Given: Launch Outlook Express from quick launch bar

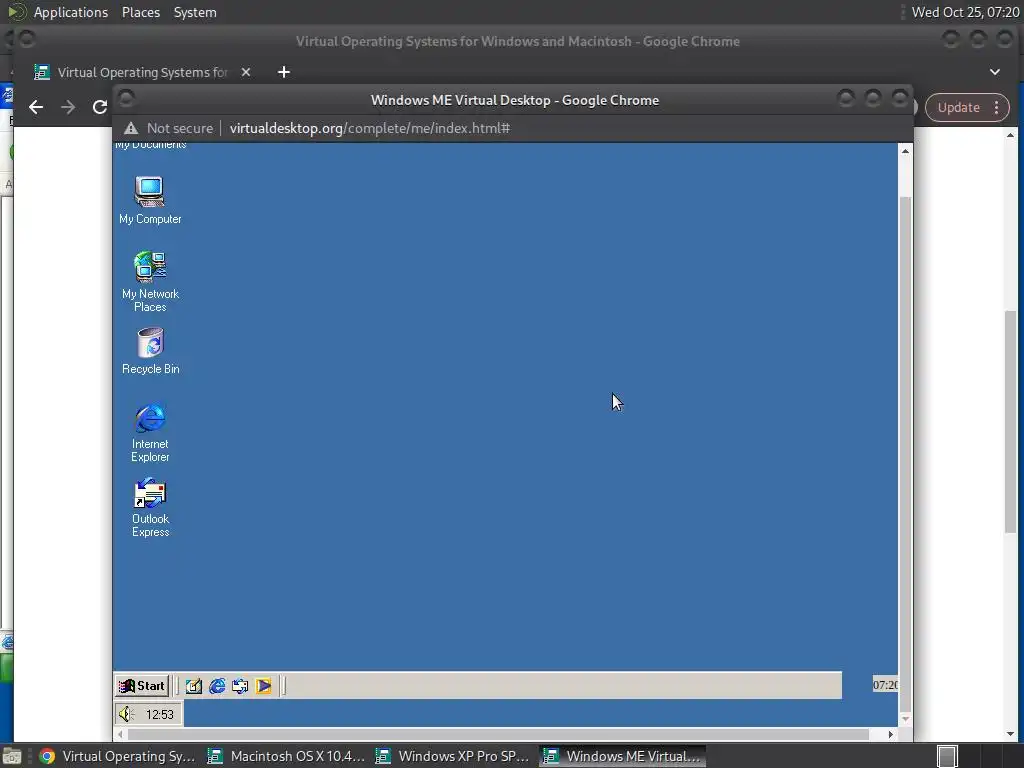Looking at the screenshot, I should [x=240, y=686].
